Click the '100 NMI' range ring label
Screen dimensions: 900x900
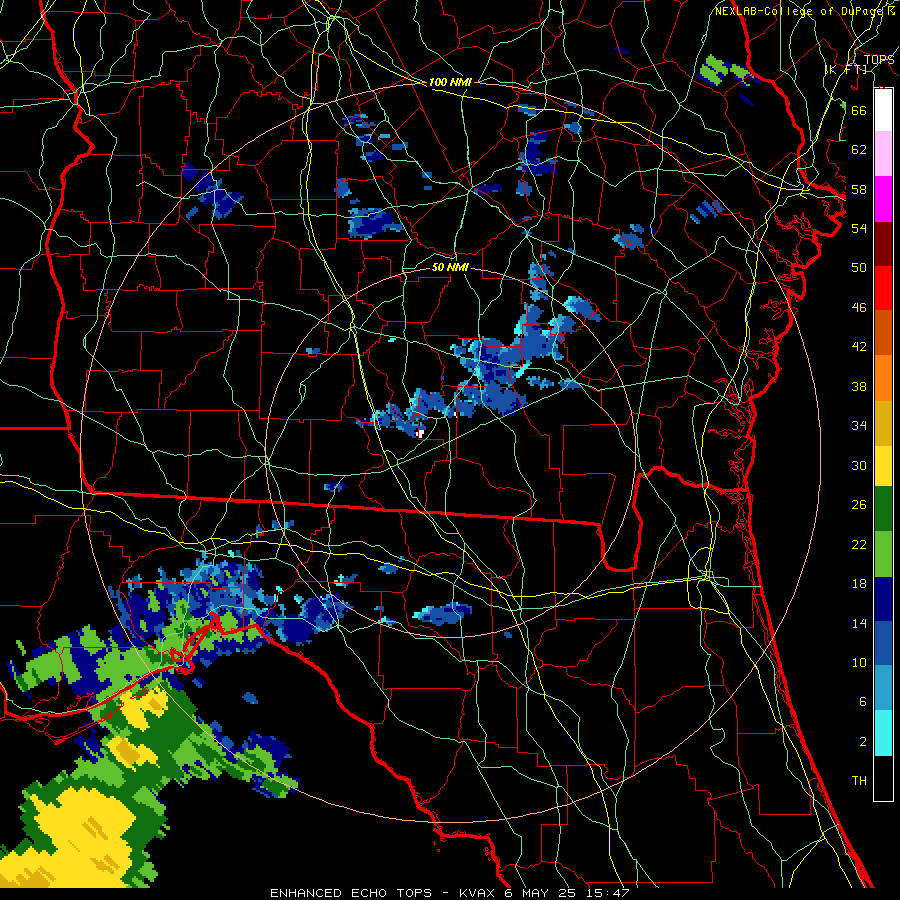pyautogui.click(x=450, y=82)
